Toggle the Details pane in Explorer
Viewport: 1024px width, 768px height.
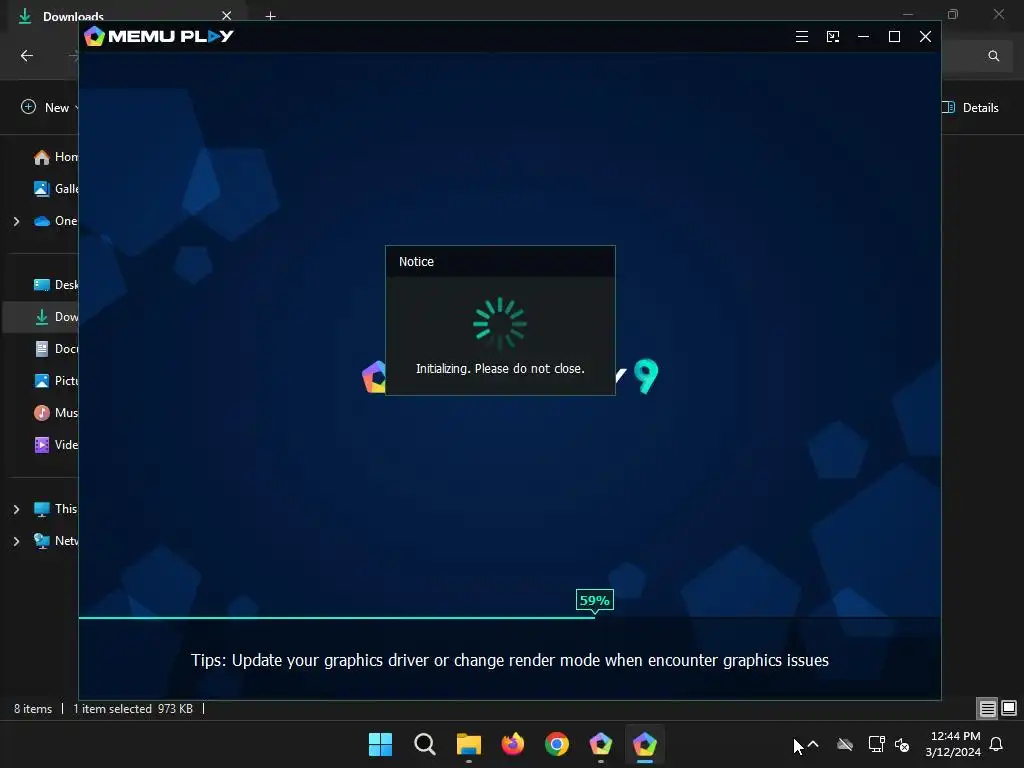[x=971, y=108]
